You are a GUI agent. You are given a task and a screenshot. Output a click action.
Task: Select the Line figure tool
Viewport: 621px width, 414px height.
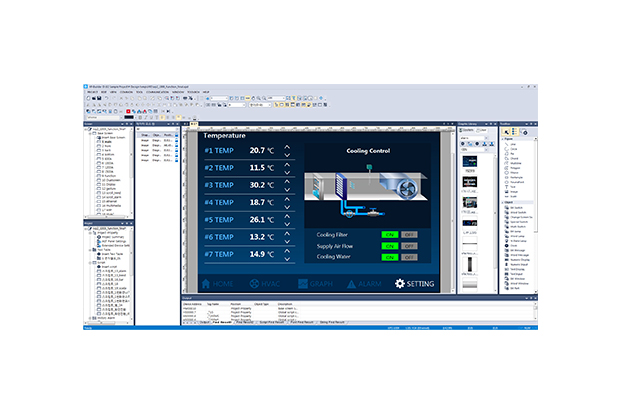513,144
